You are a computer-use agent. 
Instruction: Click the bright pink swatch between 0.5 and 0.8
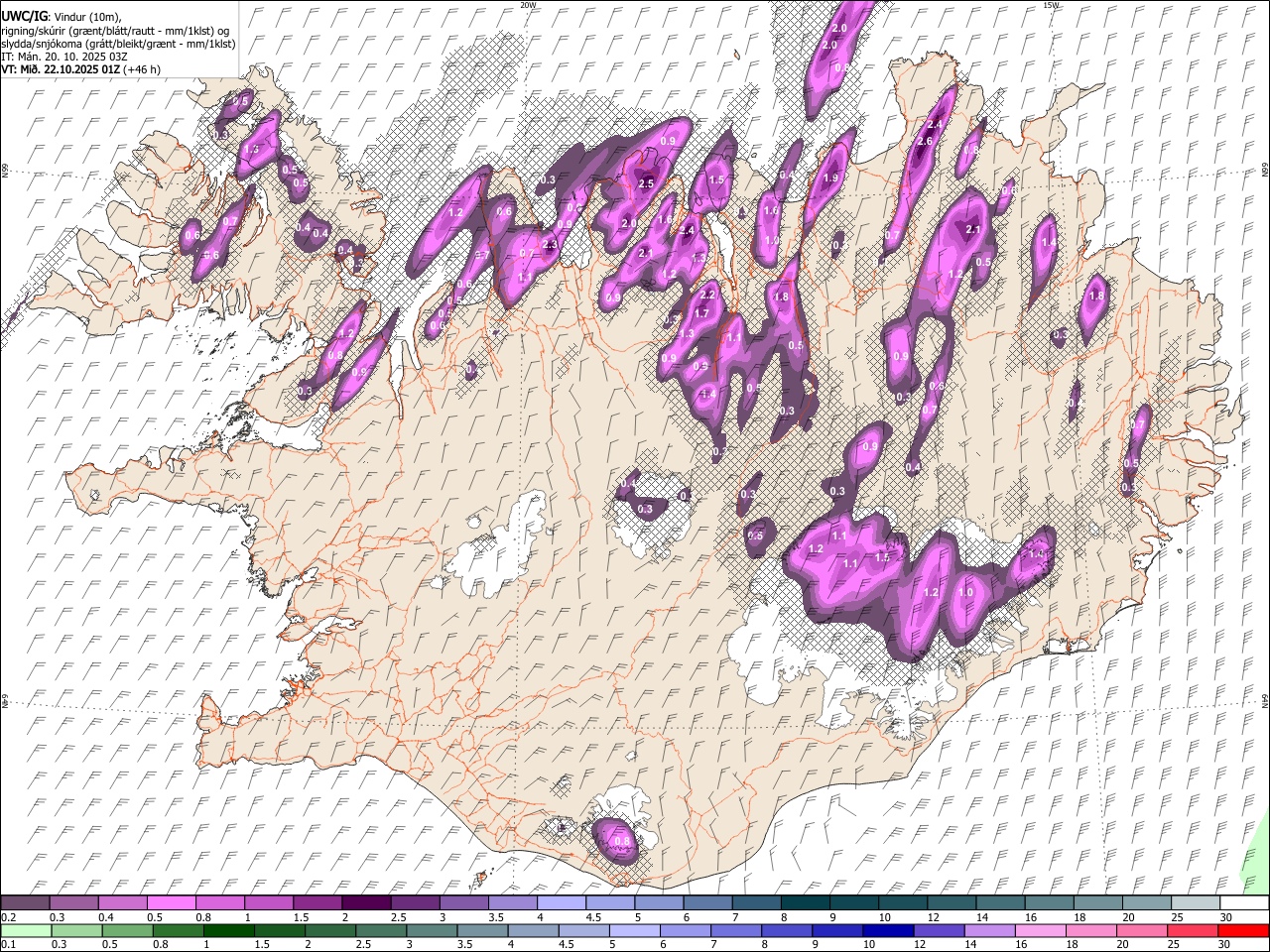tap(171, 903)
